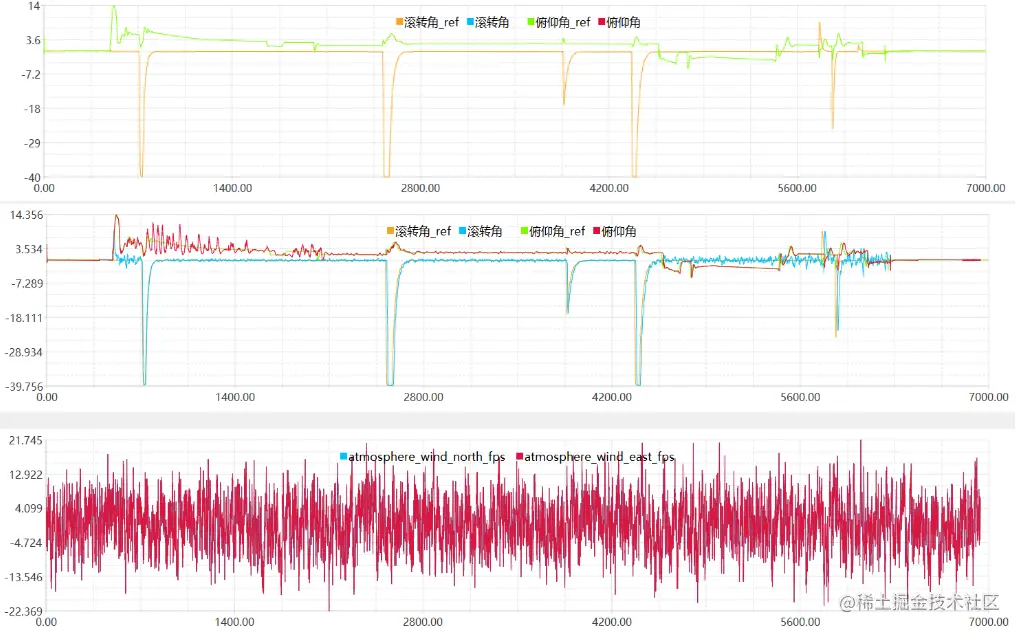Click x-axis label 1400.00 on middle chart

pyautogui.click(x=235, y=397)
